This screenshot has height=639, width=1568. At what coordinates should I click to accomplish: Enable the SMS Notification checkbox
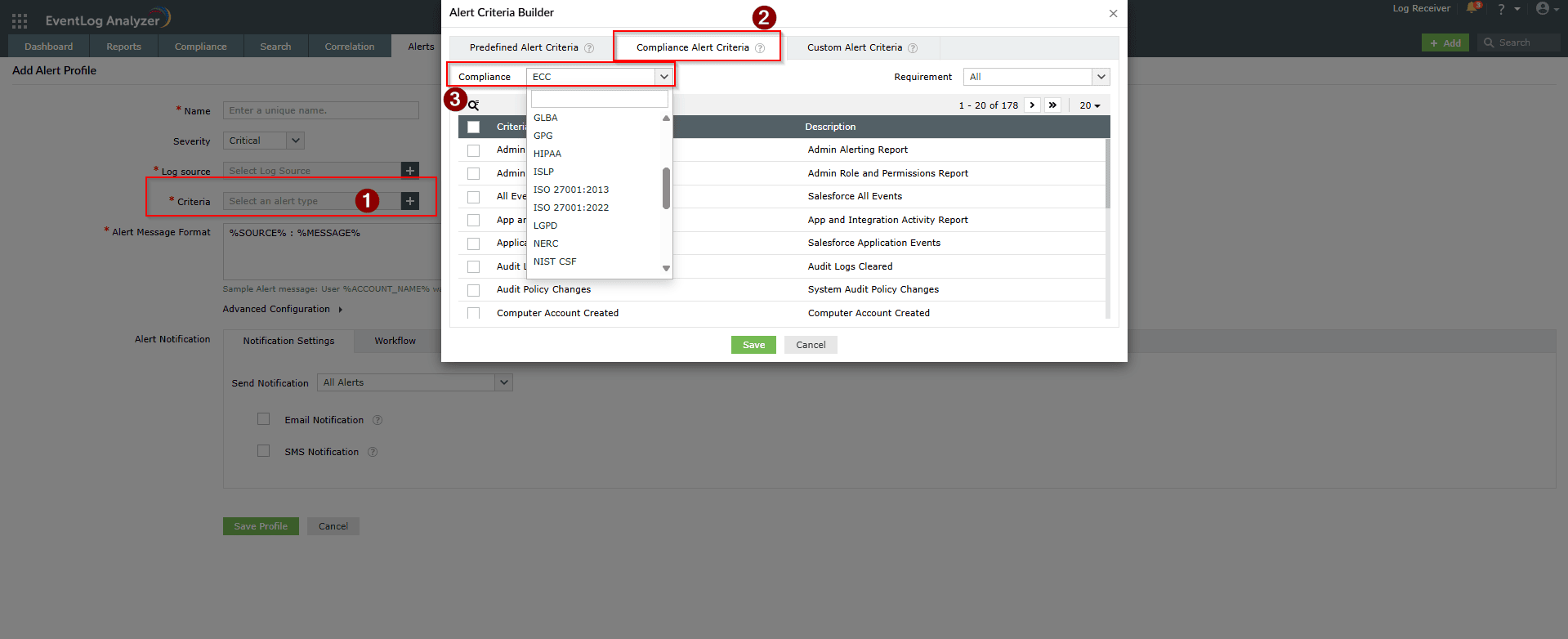[263, 451]
